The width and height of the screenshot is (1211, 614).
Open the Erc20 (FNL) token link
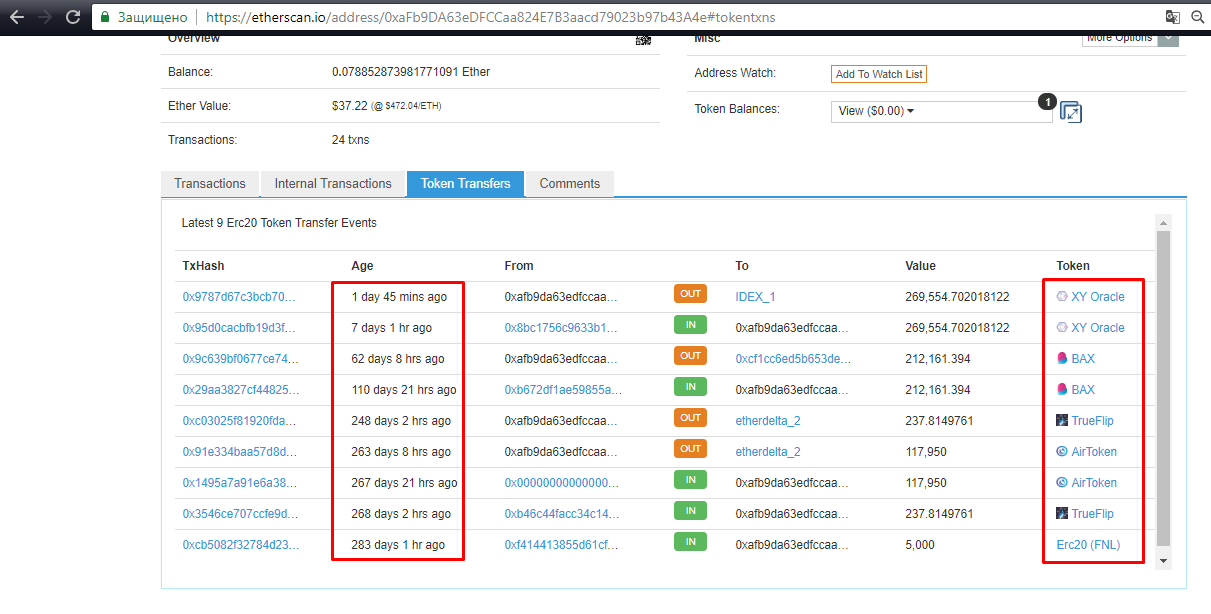[x=1088, y=545]
